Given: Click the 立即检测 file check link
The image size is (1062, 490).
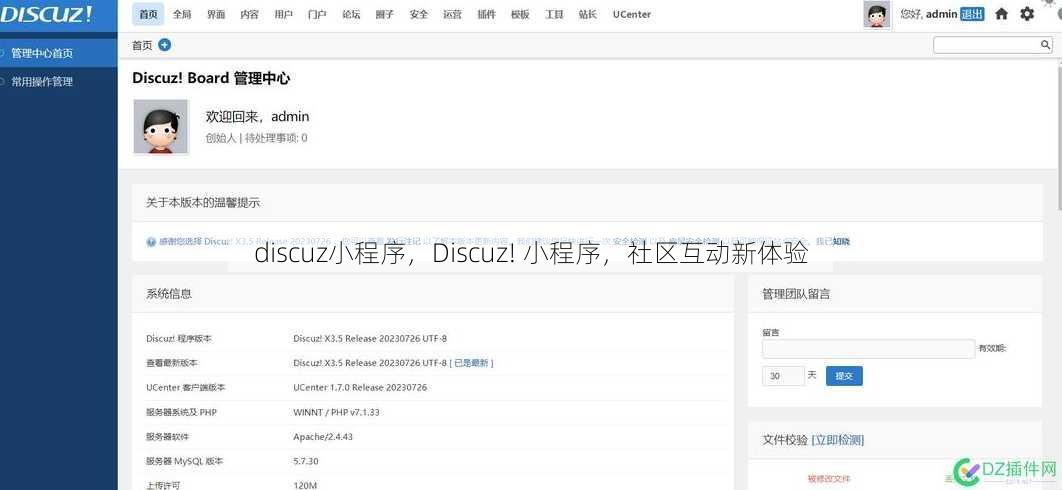Looking at the screenshot, I should click(x=838, y=440).
